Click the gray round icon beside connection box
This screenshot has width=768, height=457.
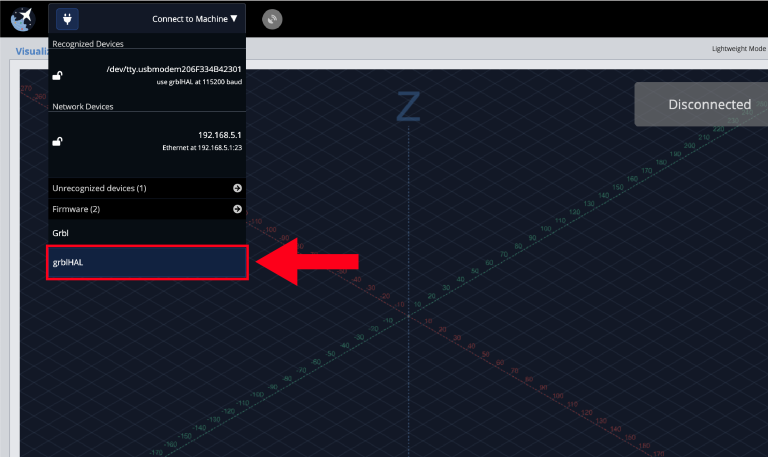click(272, 19)
